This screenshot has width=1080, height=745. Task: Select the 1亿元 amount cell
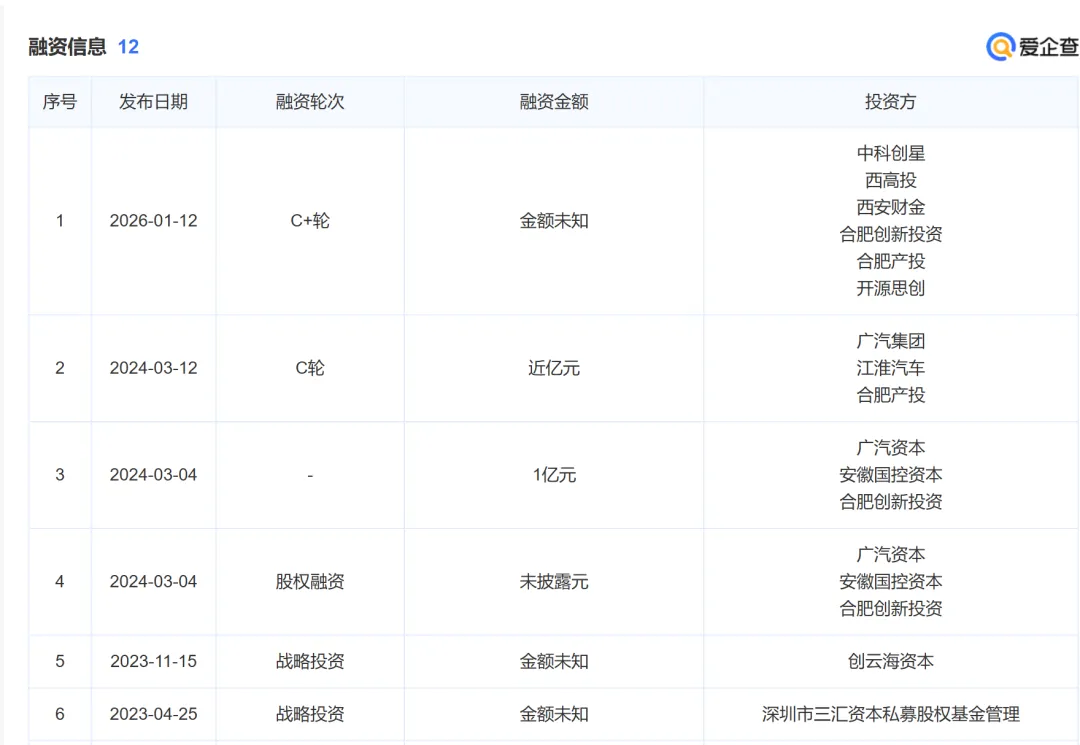pos(554,475)
